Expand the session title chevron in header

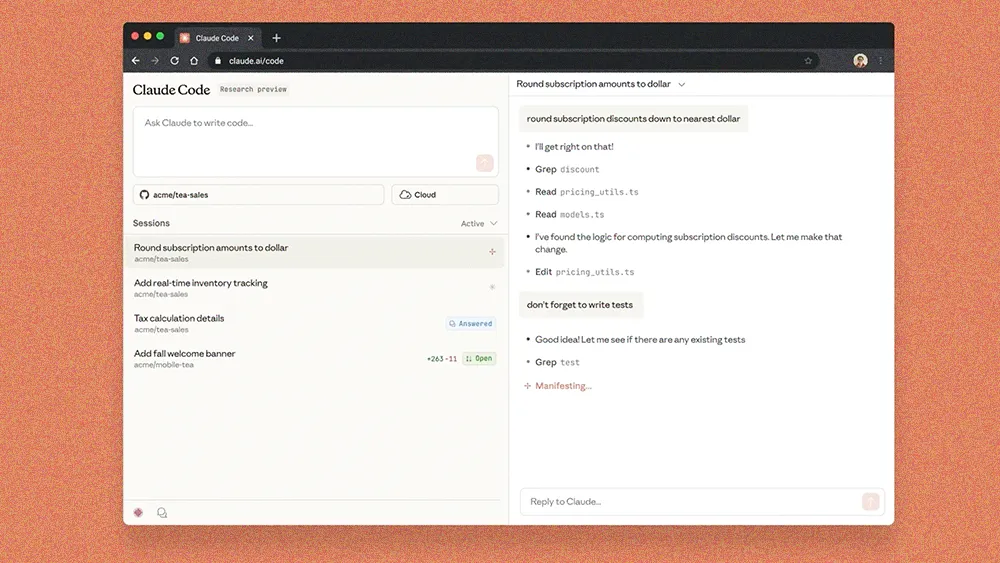tap(682, 84)
